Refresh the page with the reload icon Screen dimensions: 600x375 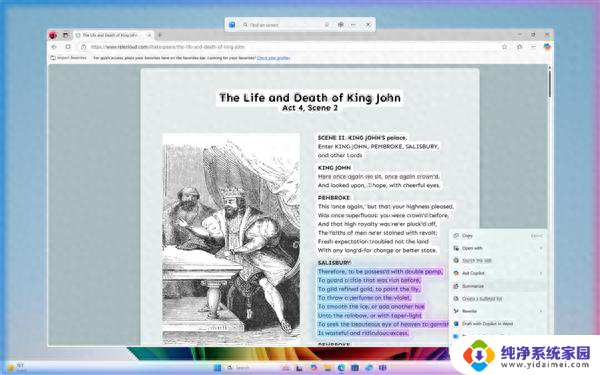click(68, 47)
